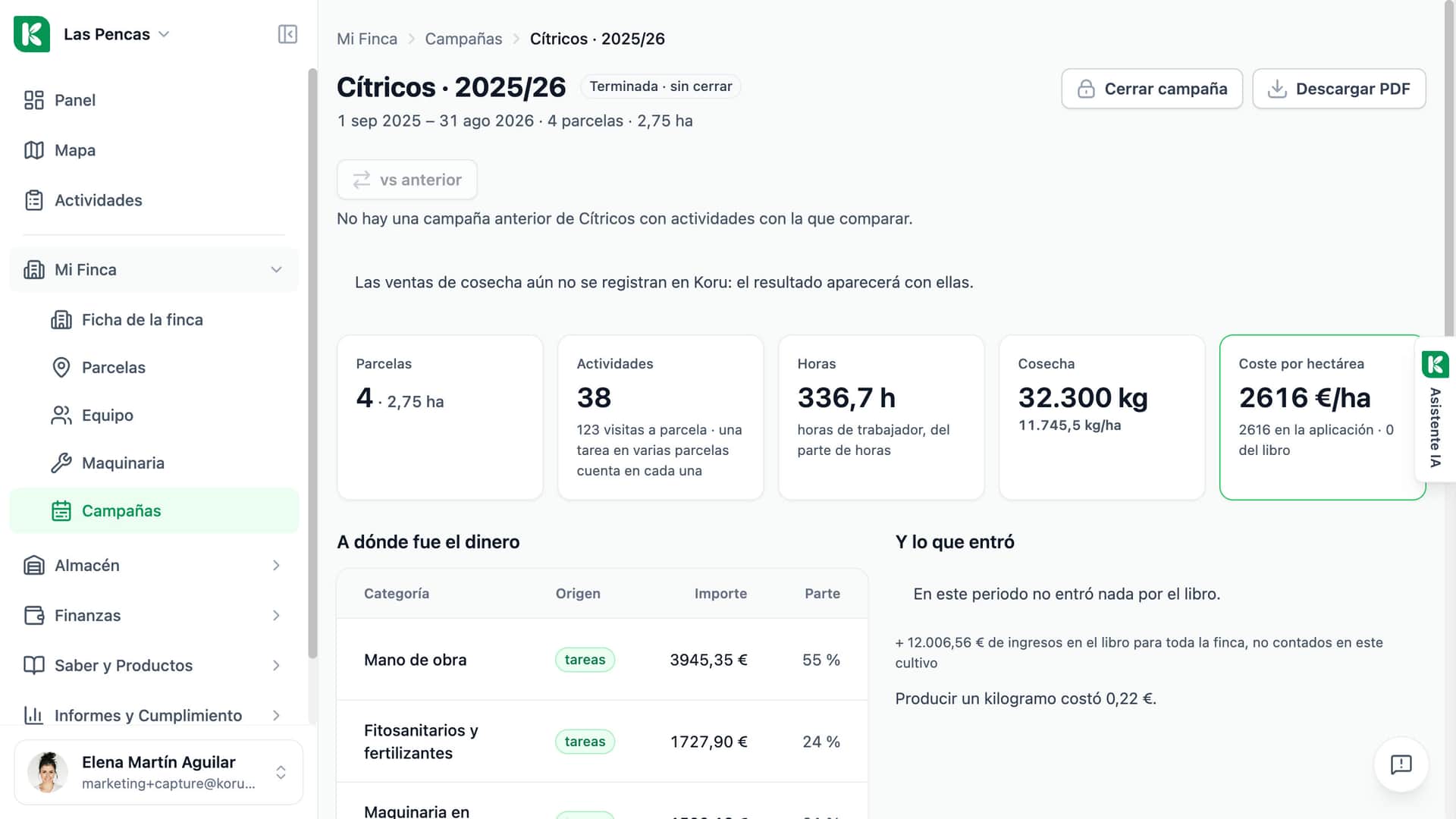This screenshot has width=1456, height=819.
Task: Click the Actividades 38 card
Action: point(661,417)
